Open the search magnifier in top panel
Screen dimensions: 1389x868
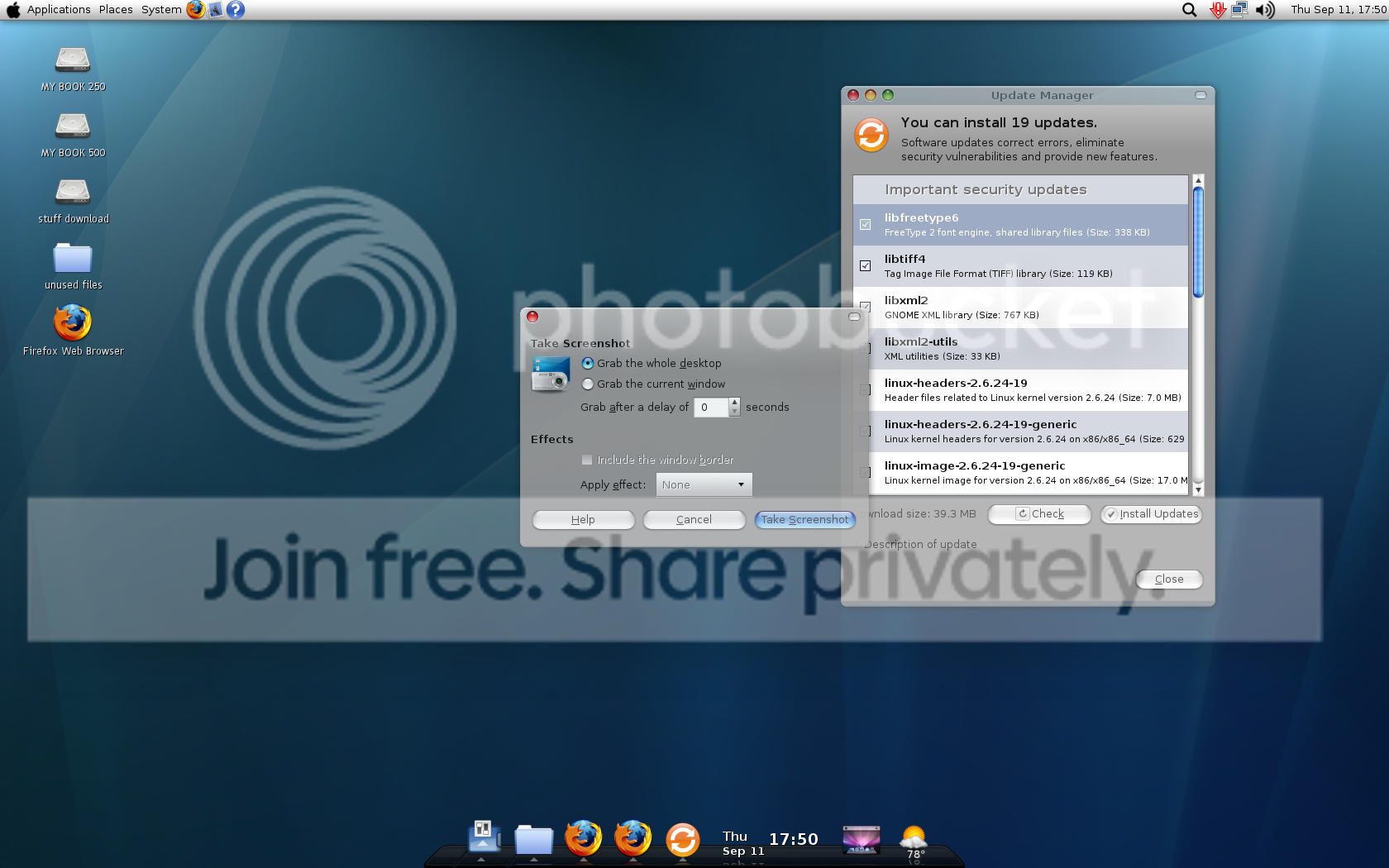tap(1189, 10)
